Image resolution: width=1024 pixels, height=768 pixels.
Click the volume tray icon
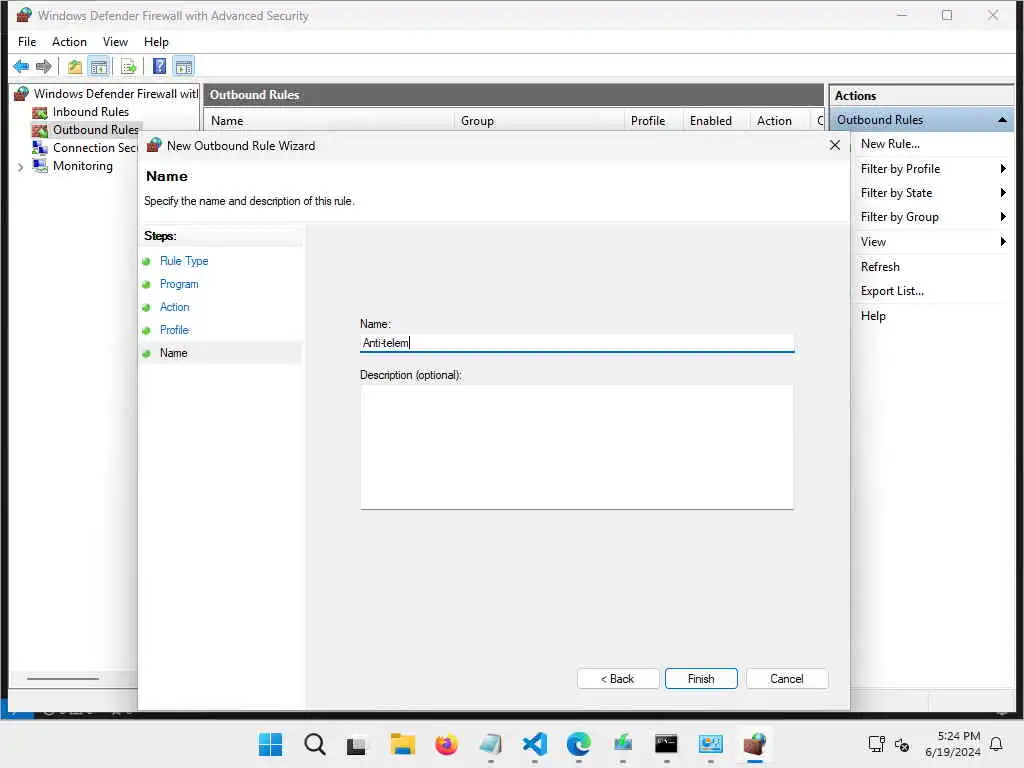902,744
